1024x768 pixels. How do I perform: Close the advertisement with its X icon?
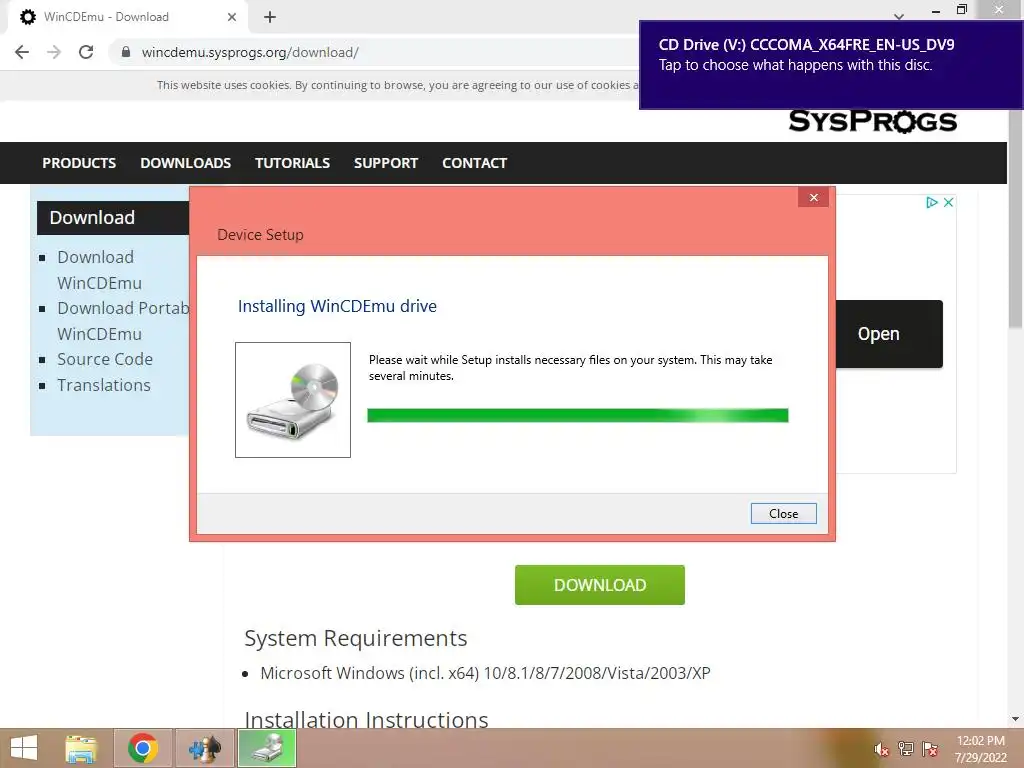pyautogui.click(x=948, y=202)
